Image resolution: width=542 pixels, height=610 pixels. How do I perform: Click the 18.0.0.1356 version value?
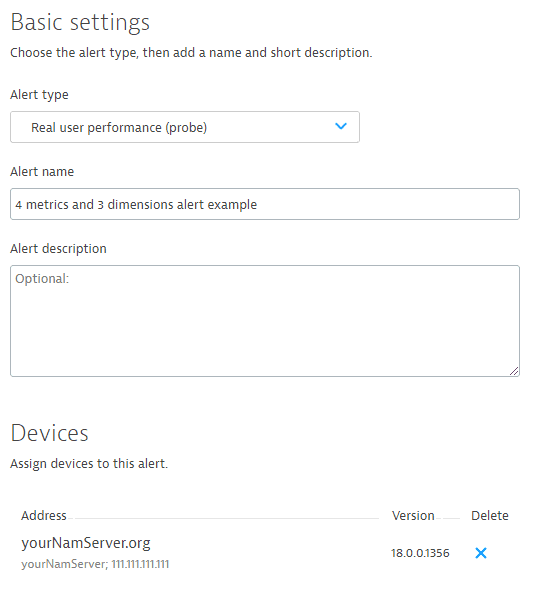(x=420, y=553)
